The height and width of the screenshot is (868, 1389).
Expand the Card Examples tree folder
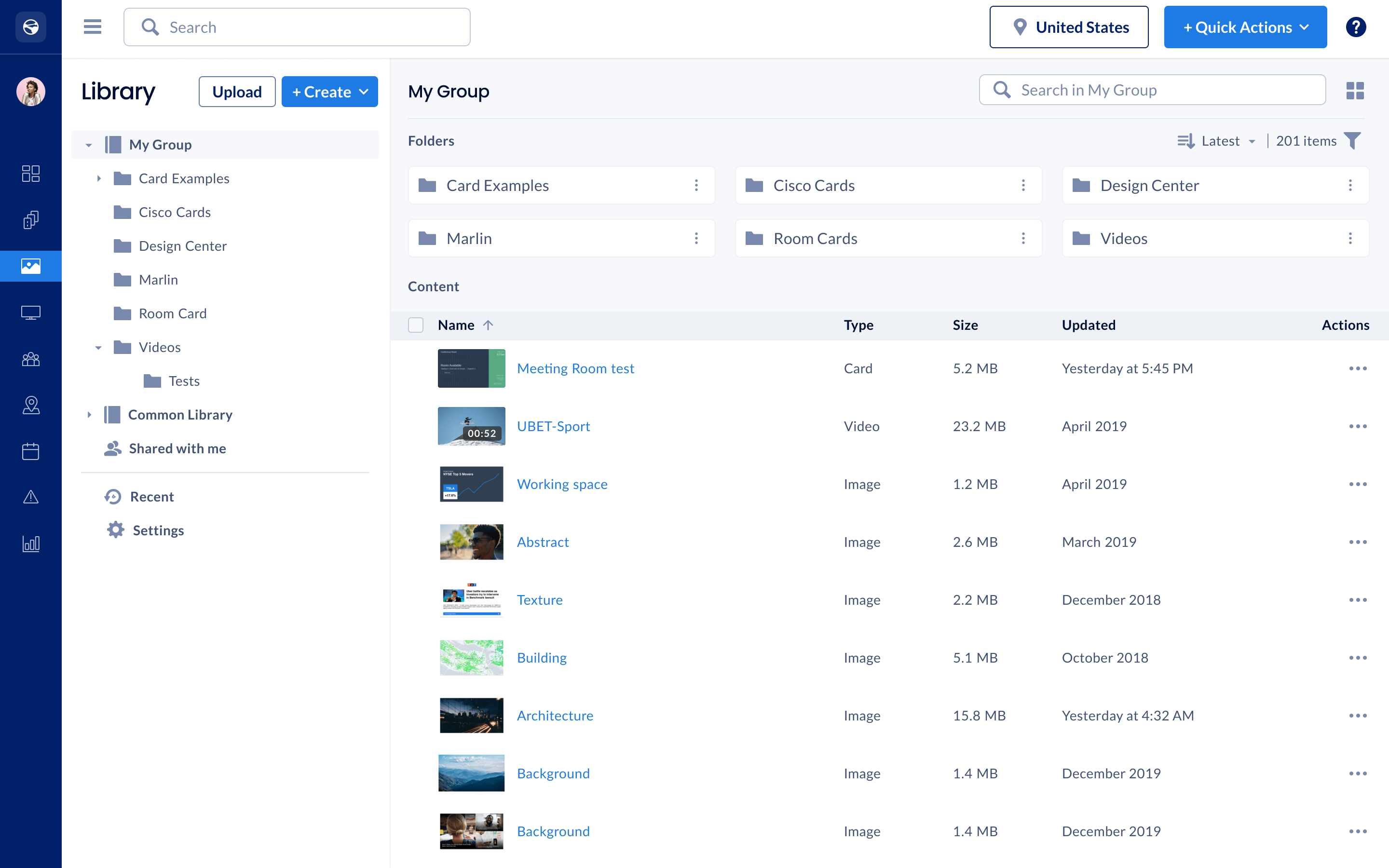pos(99,178)
